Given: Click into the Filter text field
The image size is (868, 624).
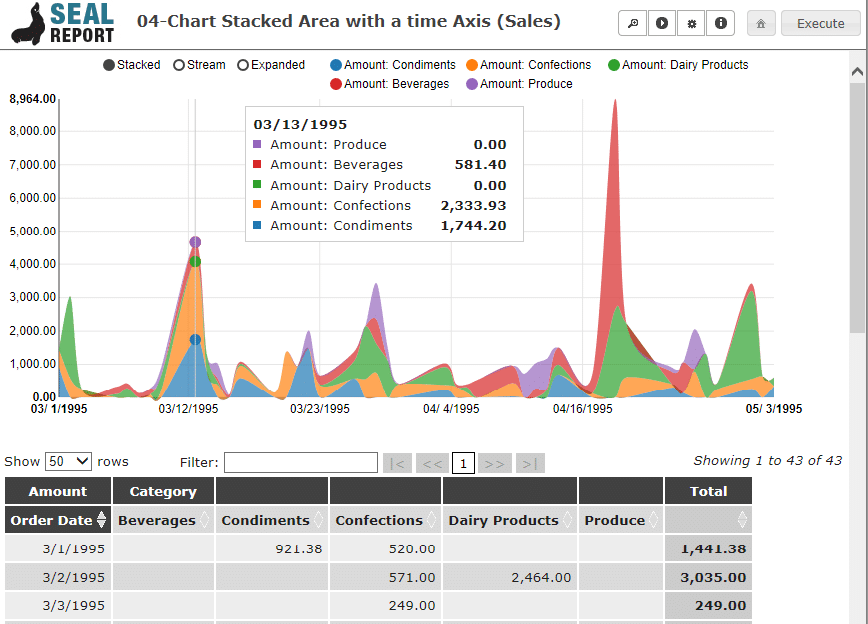Looking at the screenshot, I should pyautogui.click(x=300, y=462).
